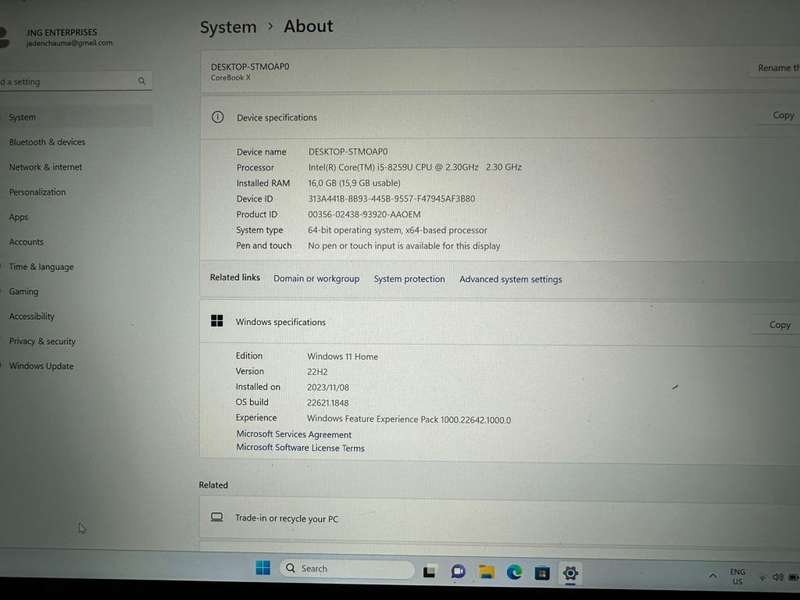The width and height of the screenshot is (800, 600).
Task: Click the Pen and touch value
Action: pyautogui.click(x=404, y=246)
